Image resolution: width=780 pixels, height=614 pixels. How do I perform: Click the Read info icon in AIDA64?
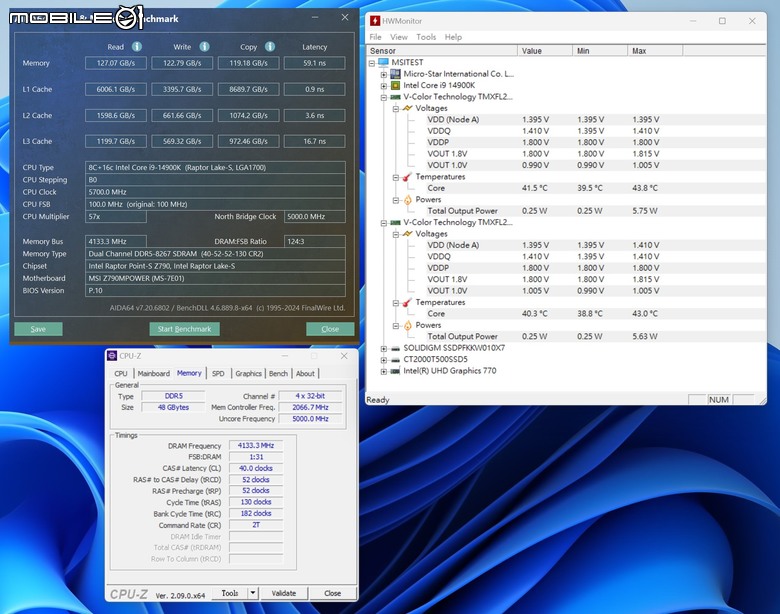(137, 47)
